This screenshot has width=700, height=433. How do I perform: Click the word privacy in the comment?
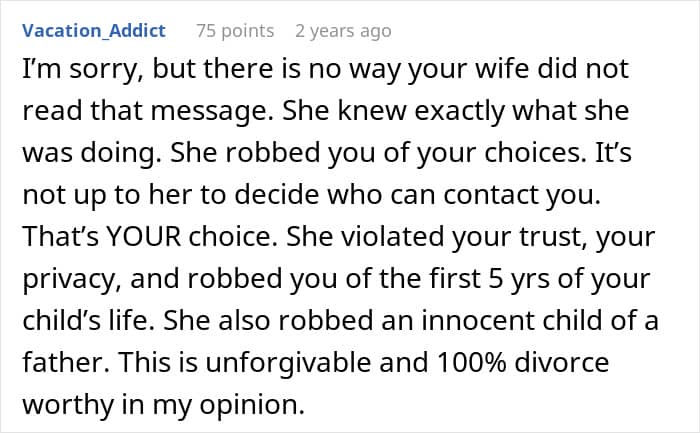tap(72, 280)
